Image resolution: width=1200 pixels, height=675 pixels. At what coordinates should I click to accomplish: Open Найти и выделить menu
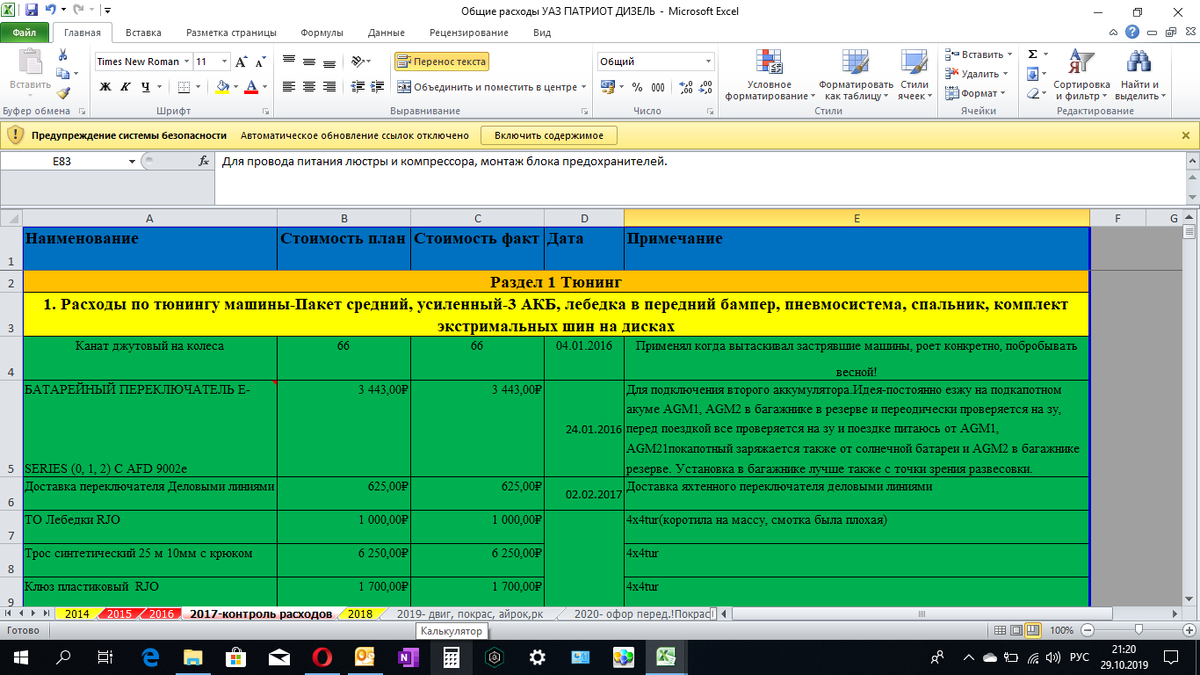[1140, 74]
